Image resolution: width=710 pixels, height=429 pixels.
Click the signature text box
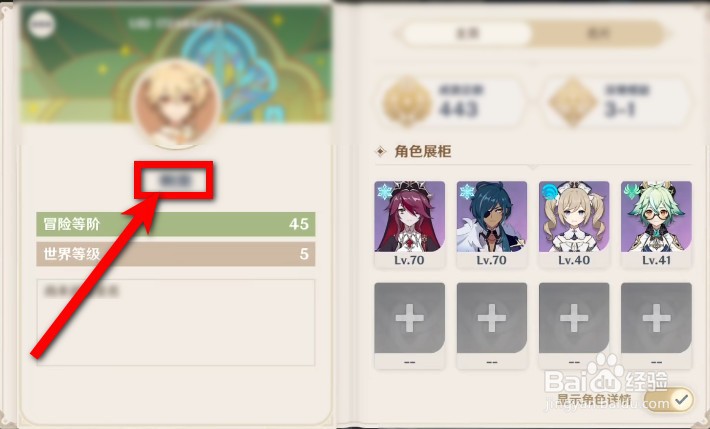[x=176, y=322]
